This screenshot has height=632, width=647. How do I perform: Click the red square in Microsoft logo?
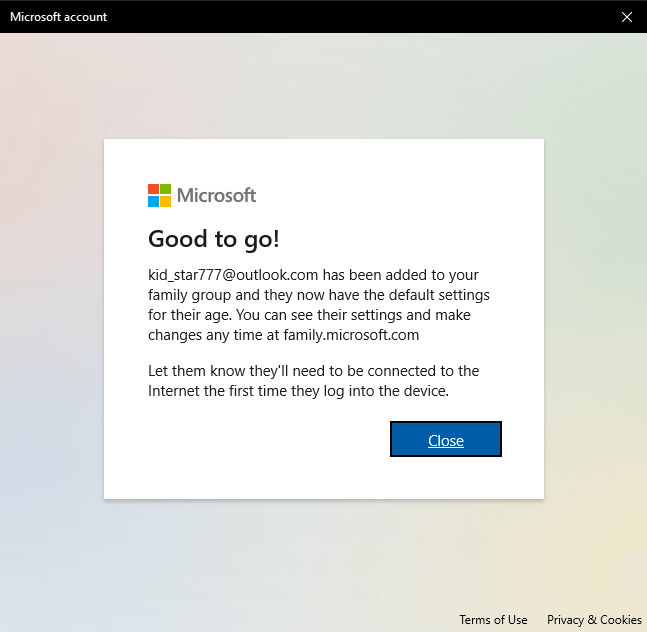[154, 189]
